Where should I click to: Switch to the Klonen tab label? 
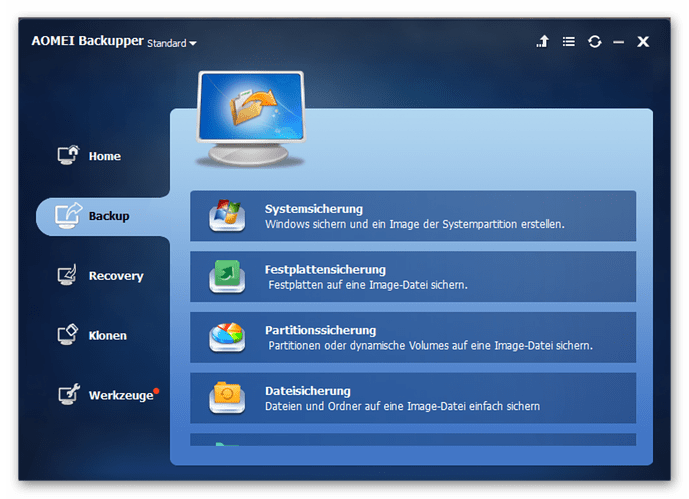point(108,336)
